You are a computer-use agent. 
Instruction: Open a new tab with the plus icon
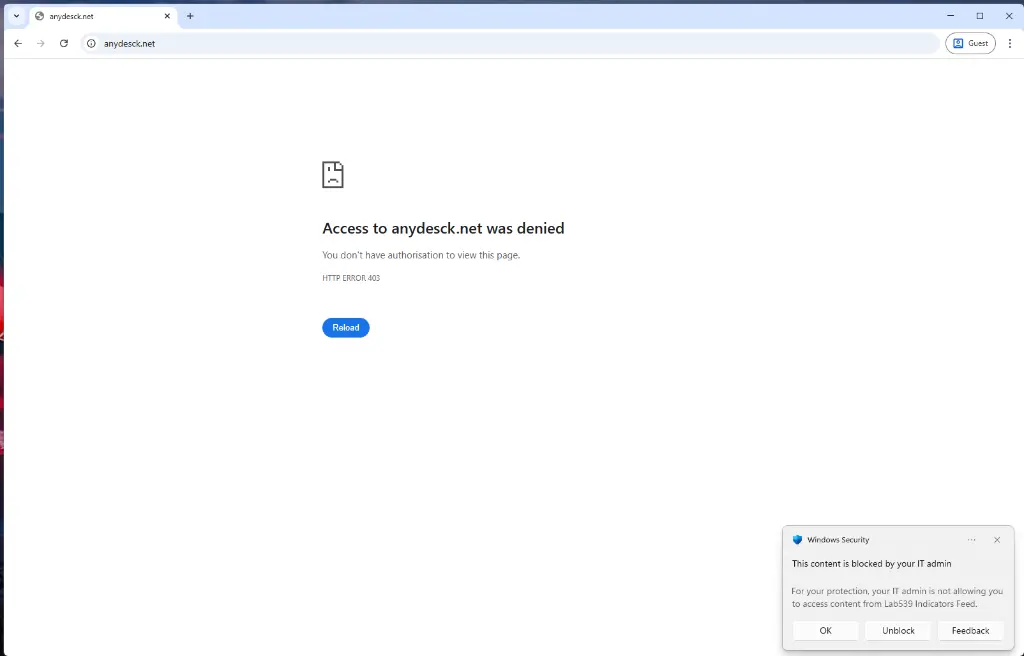pos(190,16)
